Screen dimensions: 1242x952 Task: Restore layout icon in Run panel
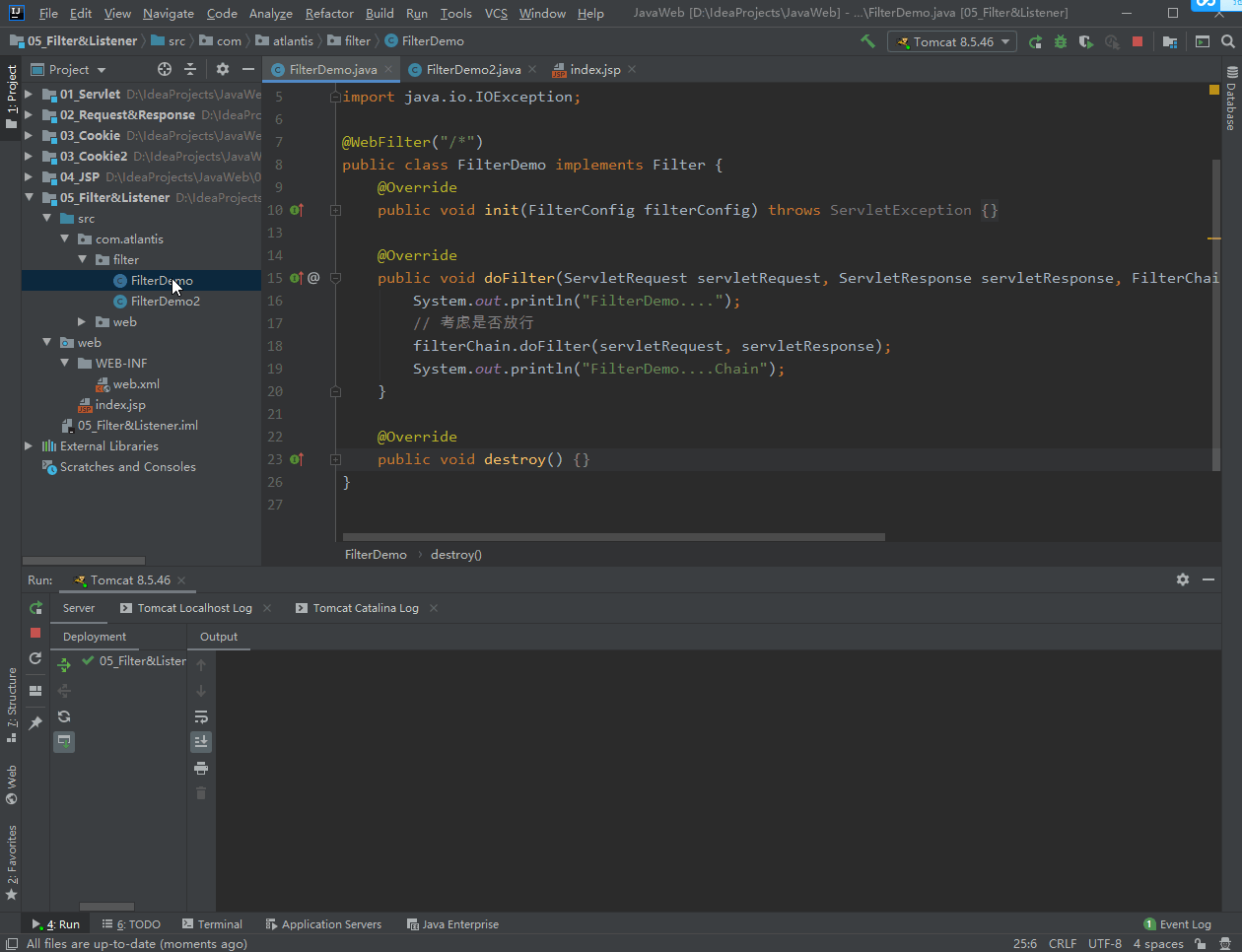click(x=35, y=691)
